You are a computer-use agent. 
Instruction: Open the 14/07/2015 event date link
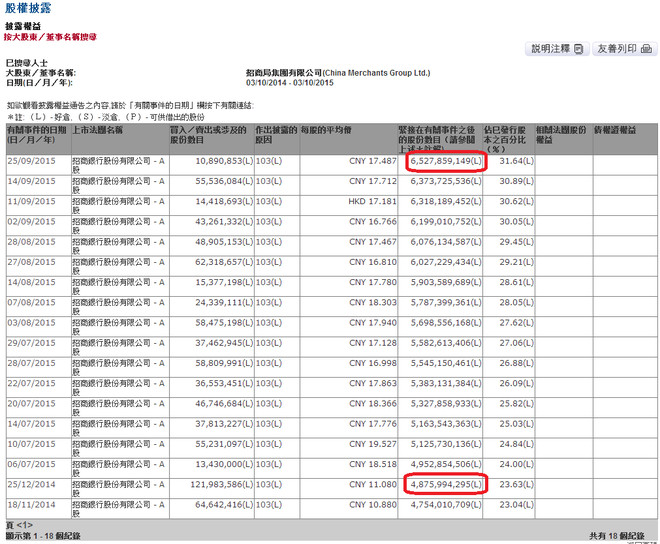point(31,424)
